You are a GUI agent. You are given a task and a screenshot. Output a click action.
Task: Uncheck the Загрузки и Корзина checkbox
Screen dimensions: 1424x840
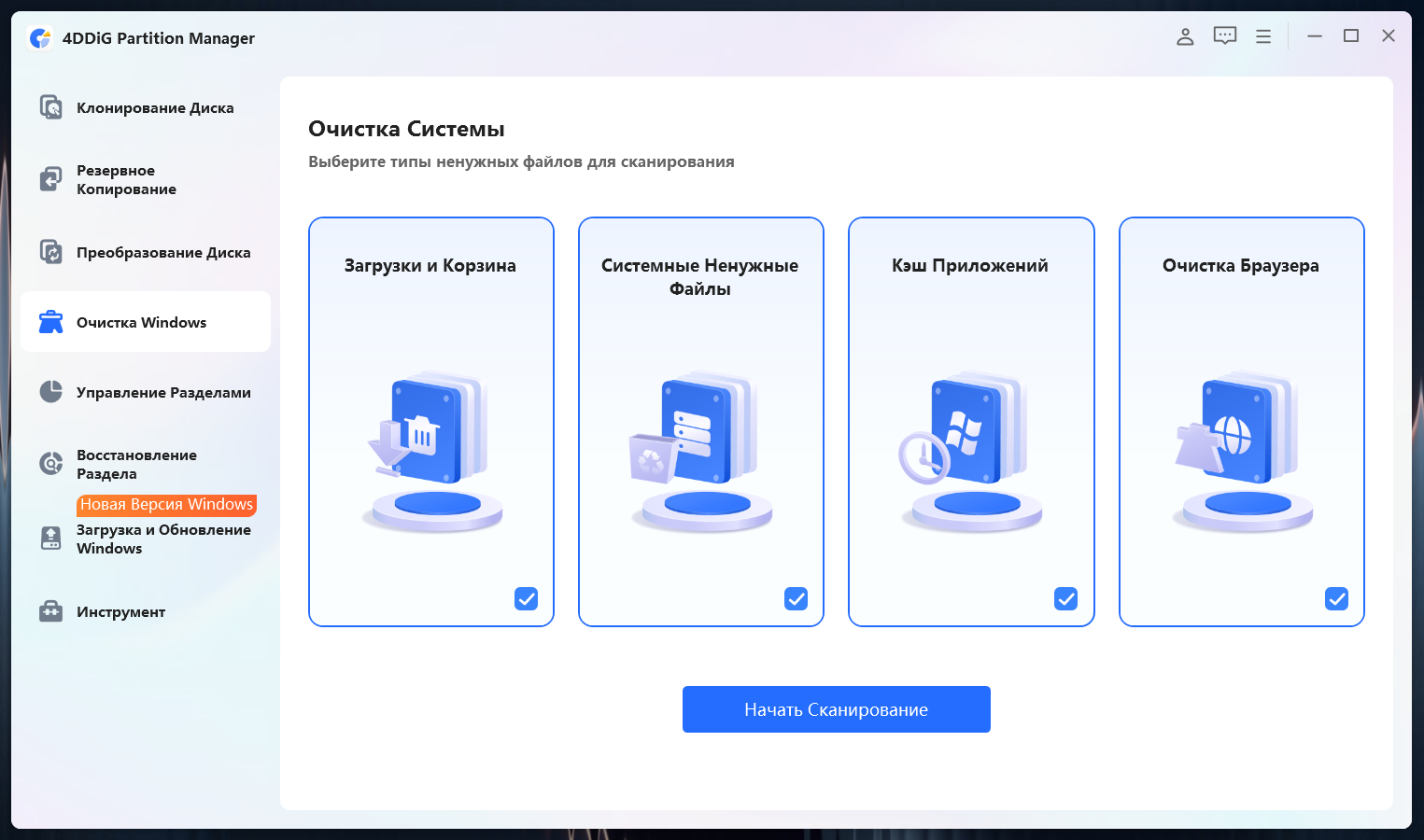point(527,598)
